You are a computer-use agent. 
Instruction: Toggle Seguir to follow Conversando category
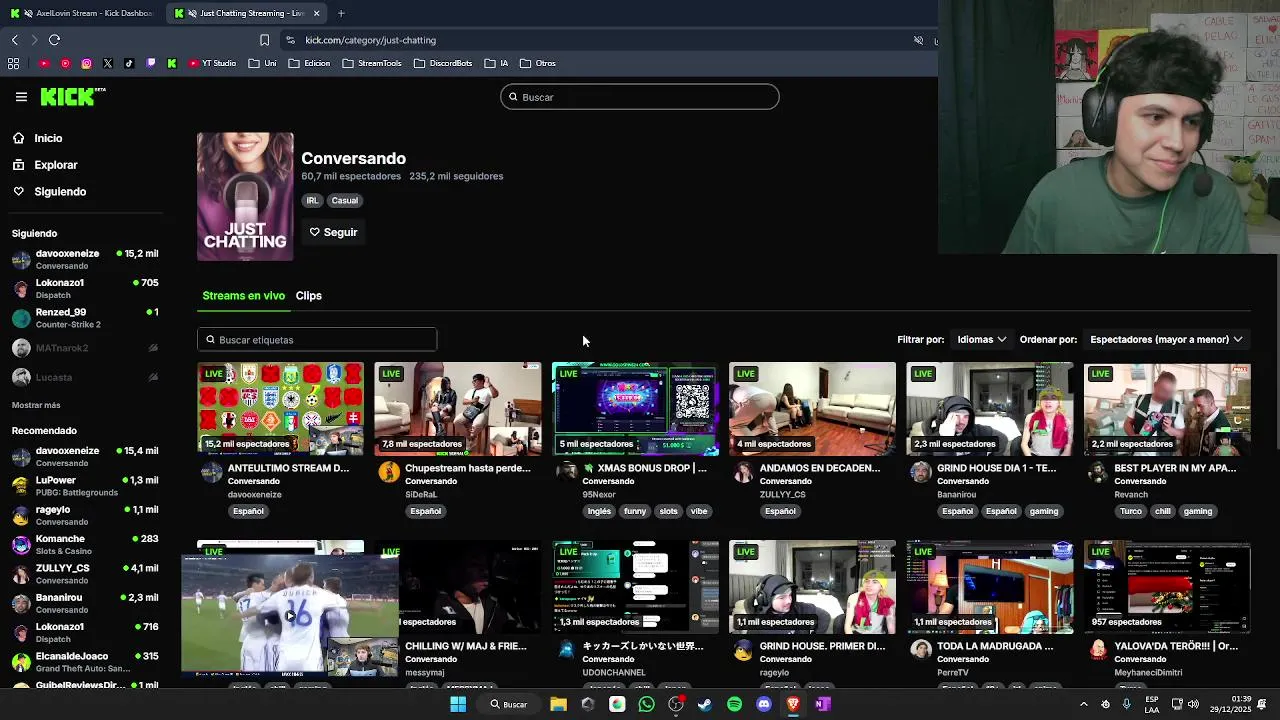point(333,232)
